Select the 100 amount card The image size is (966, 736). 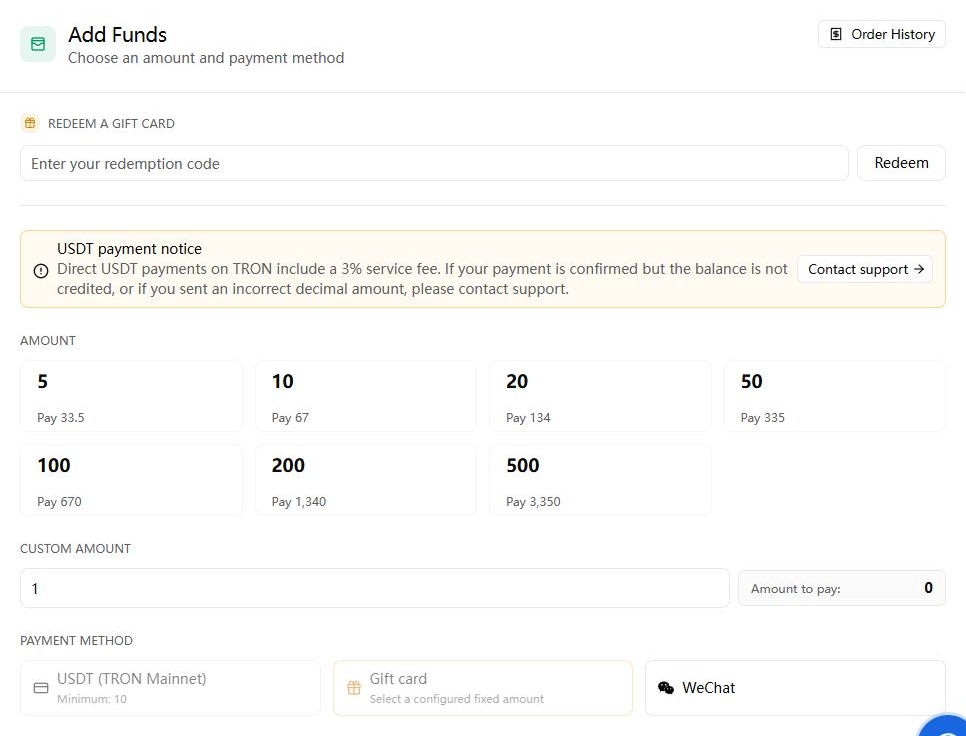[x=131, y=480]
